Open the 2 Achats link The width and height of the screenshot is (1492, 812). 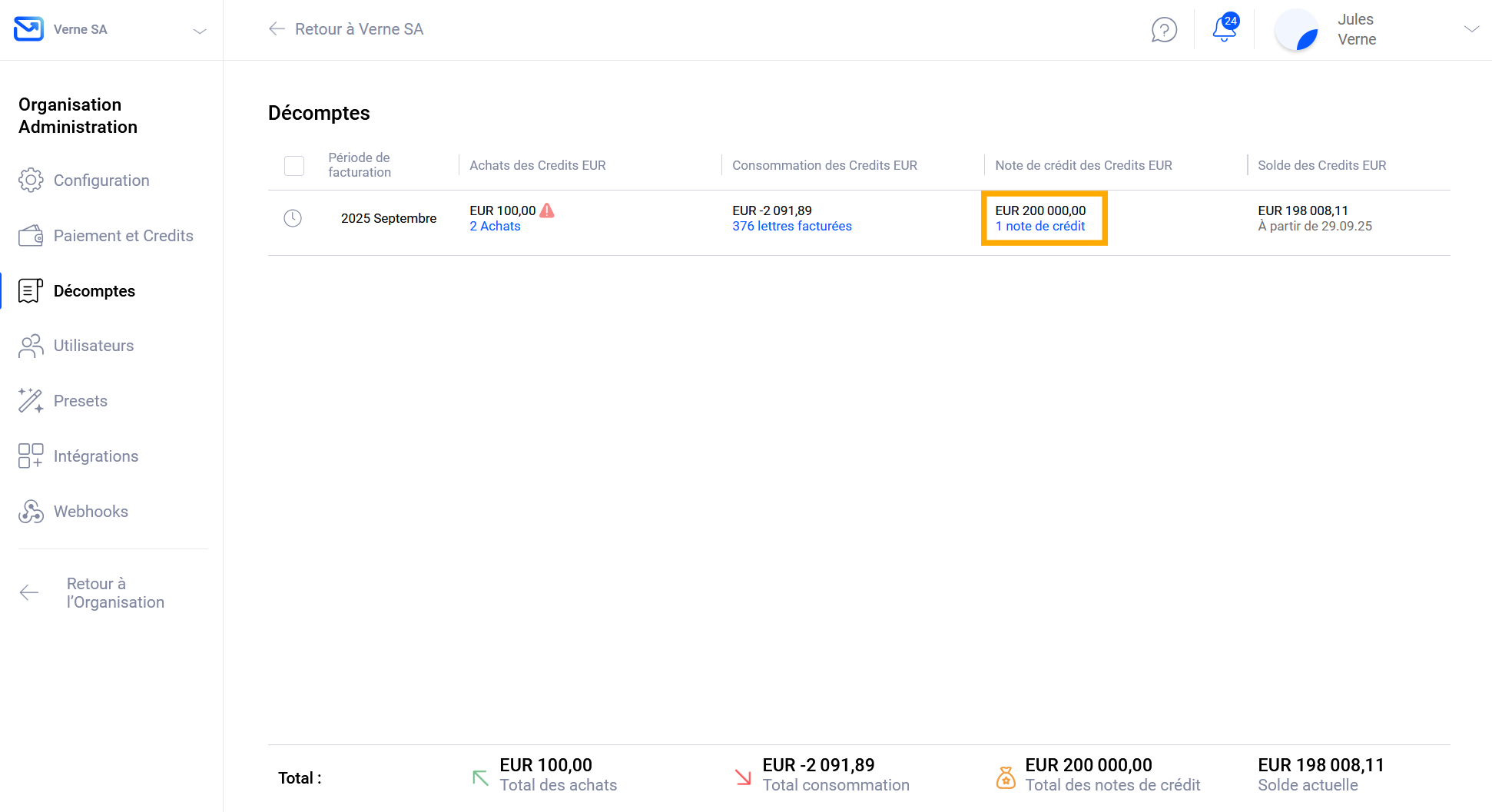pyautogui.click(x=495, y=226)
